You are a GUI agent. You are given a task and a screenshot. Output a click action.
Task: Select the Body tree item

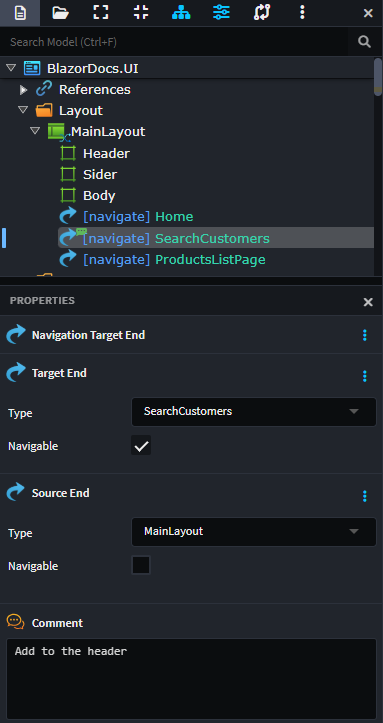99,196
